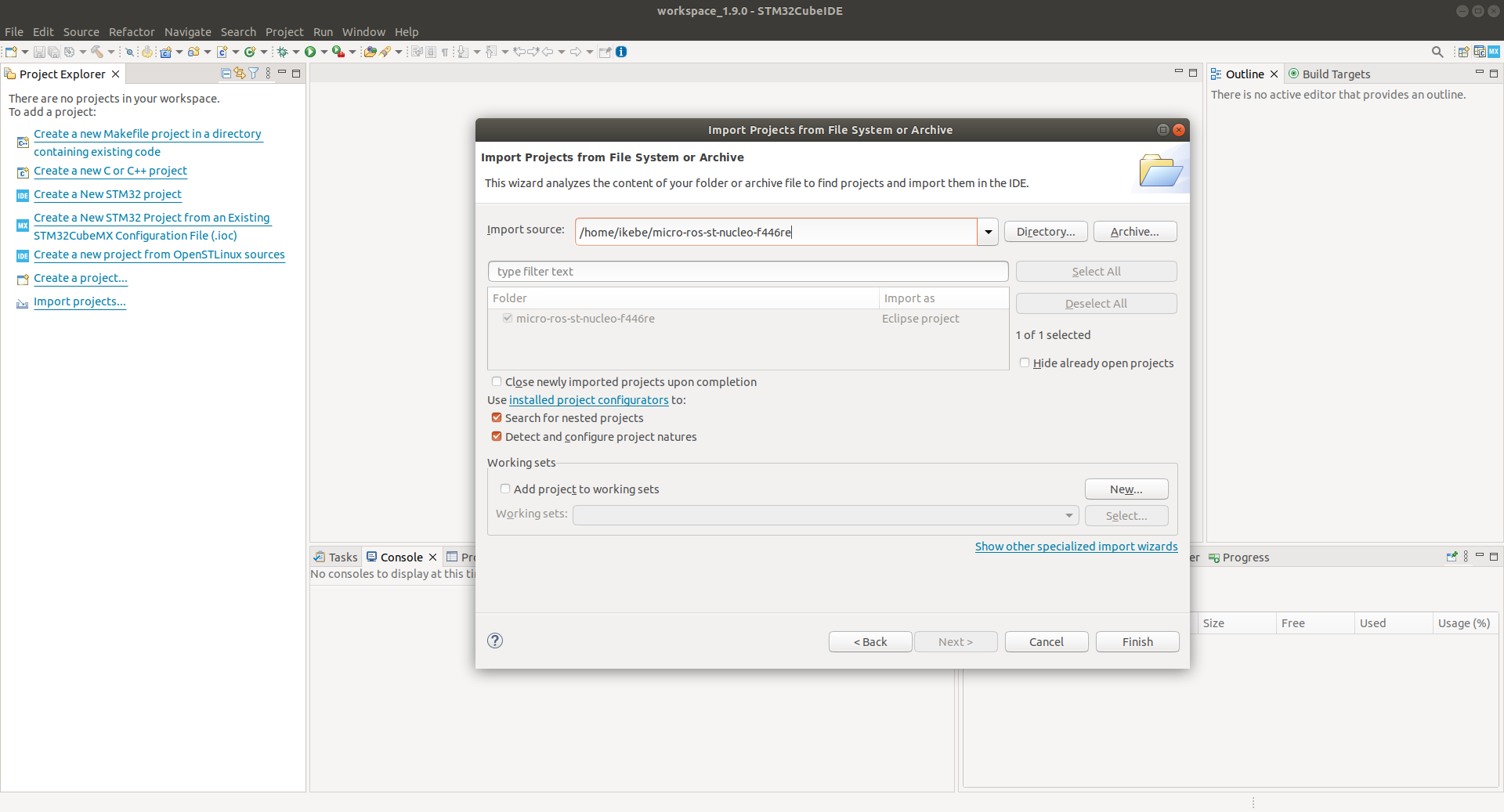This screenshot has width=1504, height=812.
Task: Click the magnifier Search icon at top right
Action: pos(1437,52)
